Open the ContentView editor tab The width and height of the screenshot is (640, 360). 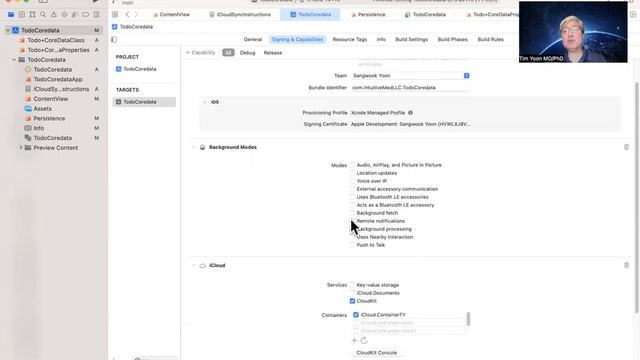(x=171, y=15)
